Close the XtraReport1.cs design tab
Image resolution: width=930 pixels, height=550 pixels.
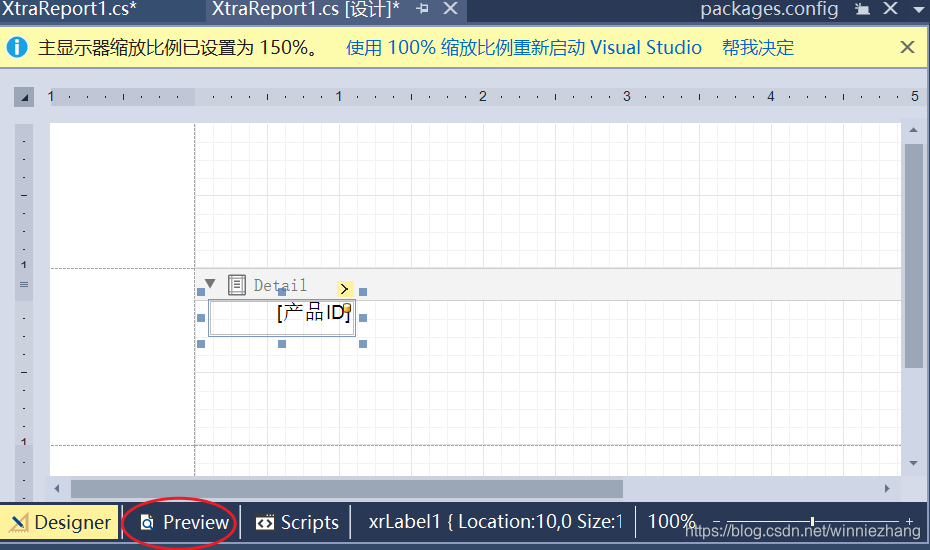pos(451,8)
